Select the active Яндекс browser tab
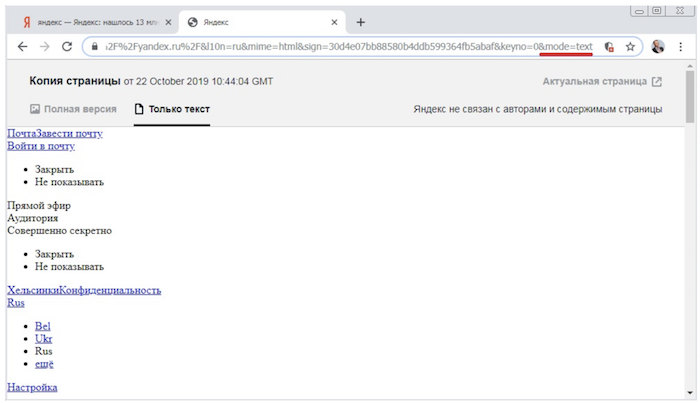 [262, 22]
